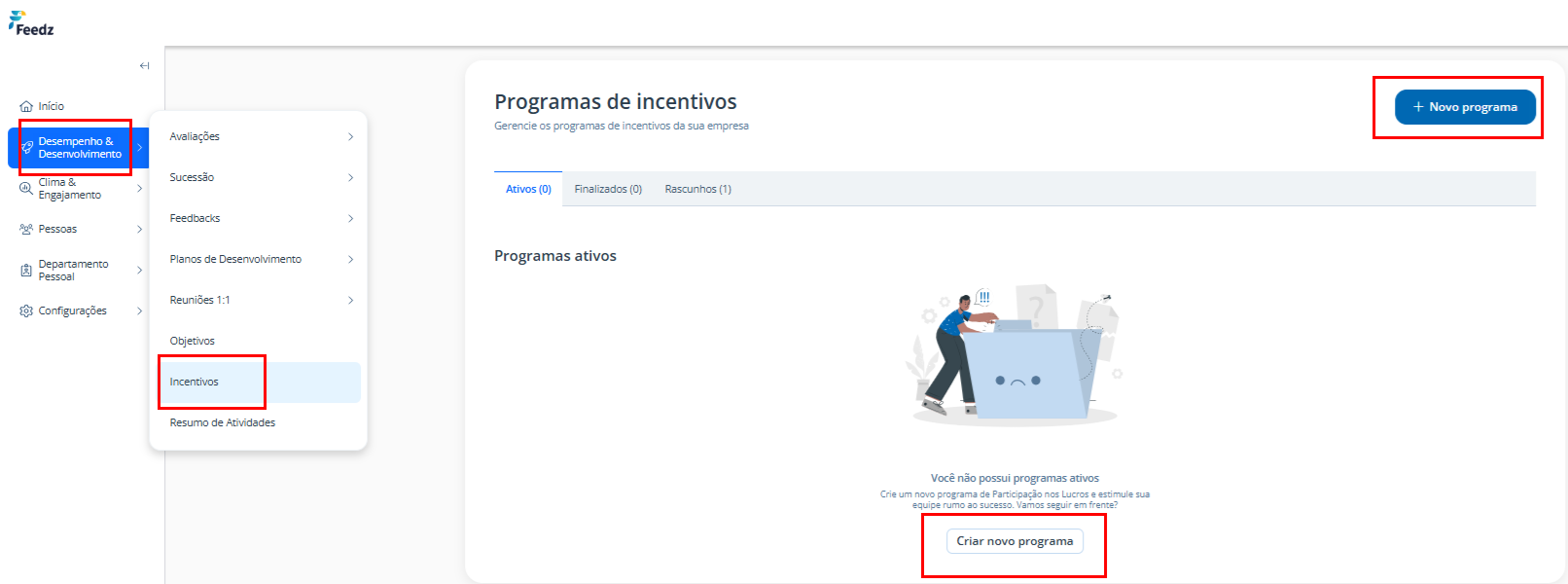Screen dimensions: 1568x584
Task: Switch to the Ativos (0) tab
Action: (x=528, y=189)
